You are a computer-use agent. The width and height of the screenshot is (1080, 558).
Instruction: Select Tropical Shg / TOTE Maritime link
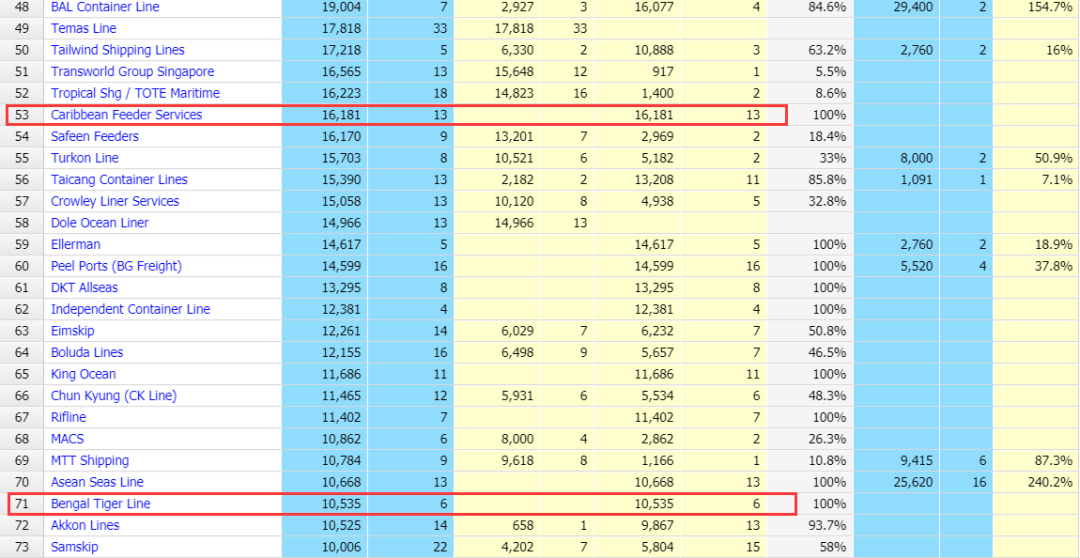point(135,93)
